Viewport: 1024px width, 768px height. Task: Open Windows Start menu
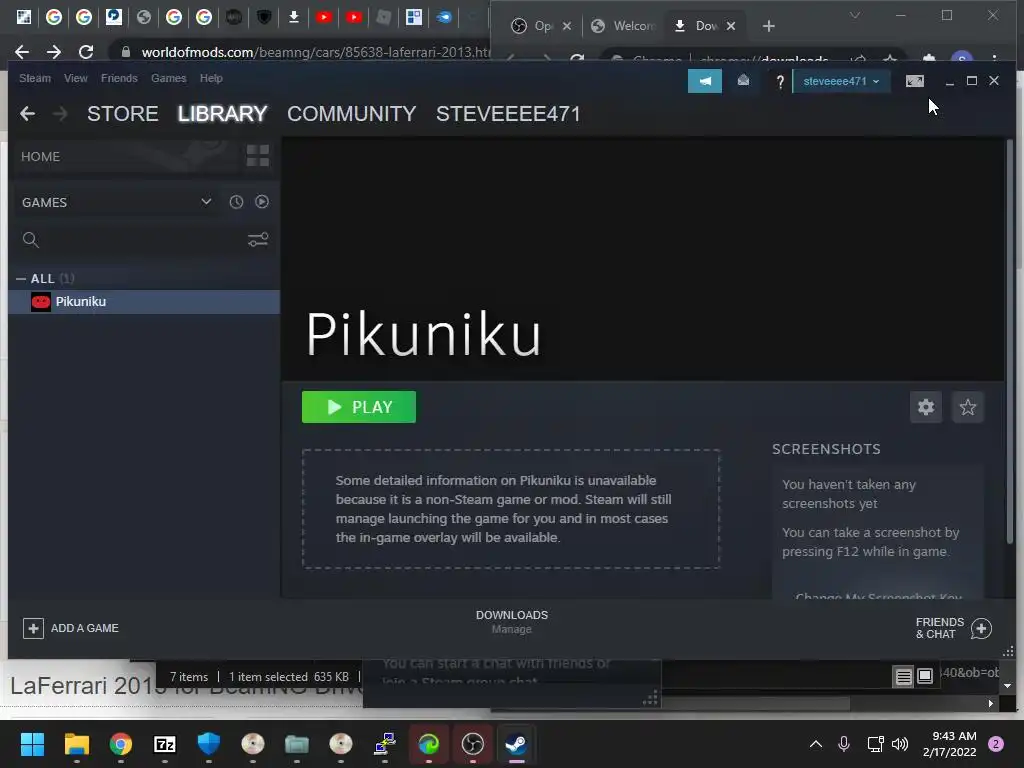point(32,744)
